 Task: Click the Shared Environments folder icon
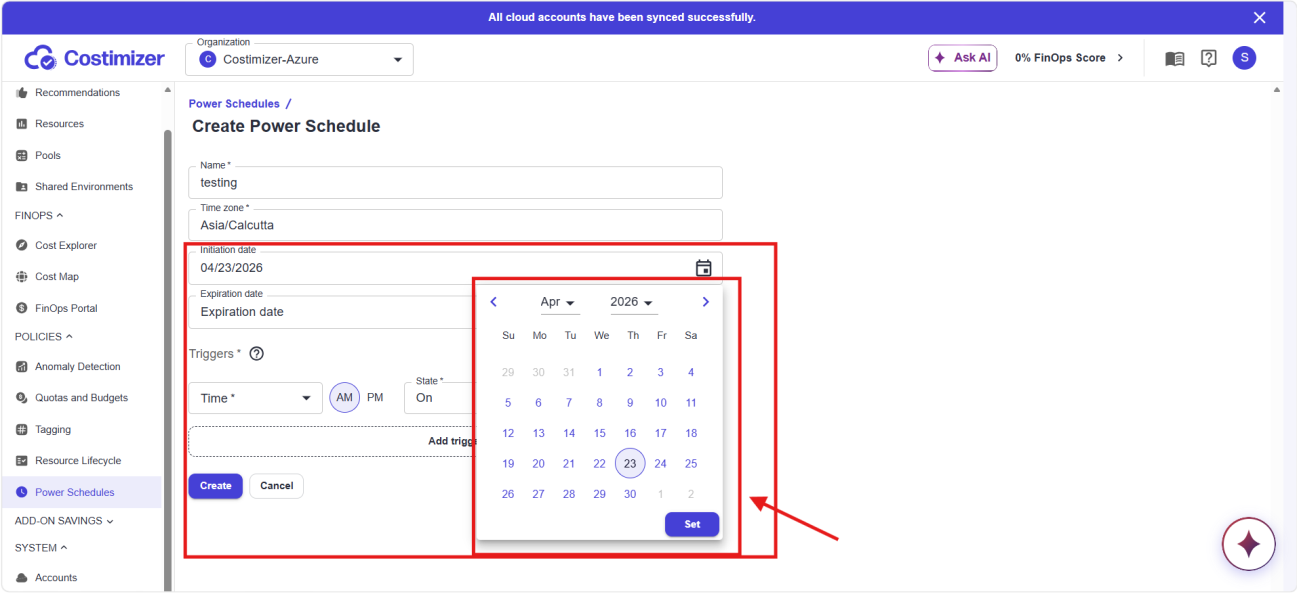click(x=22, y=187)
